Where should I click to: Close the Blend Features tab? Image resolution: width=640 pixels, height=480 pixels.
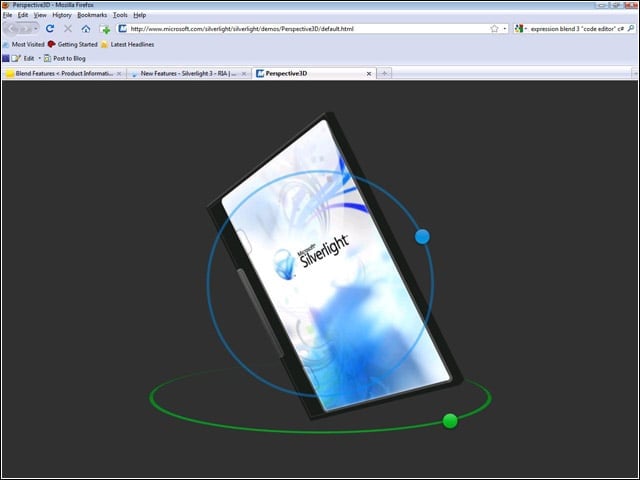(x=119, y=73)
